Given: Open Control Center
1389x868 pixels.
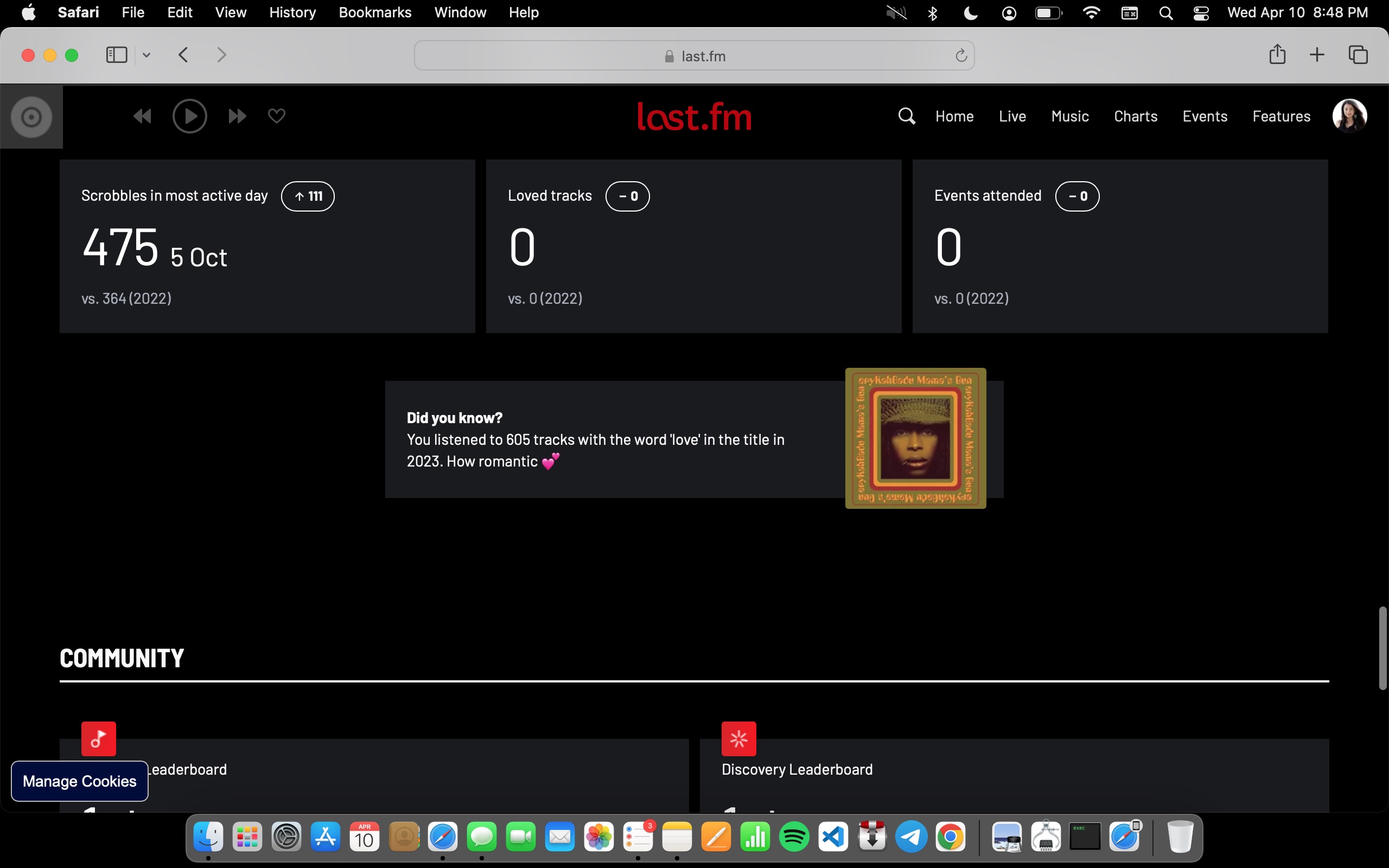Looking at the screenshot, I should coord(1201,12).
